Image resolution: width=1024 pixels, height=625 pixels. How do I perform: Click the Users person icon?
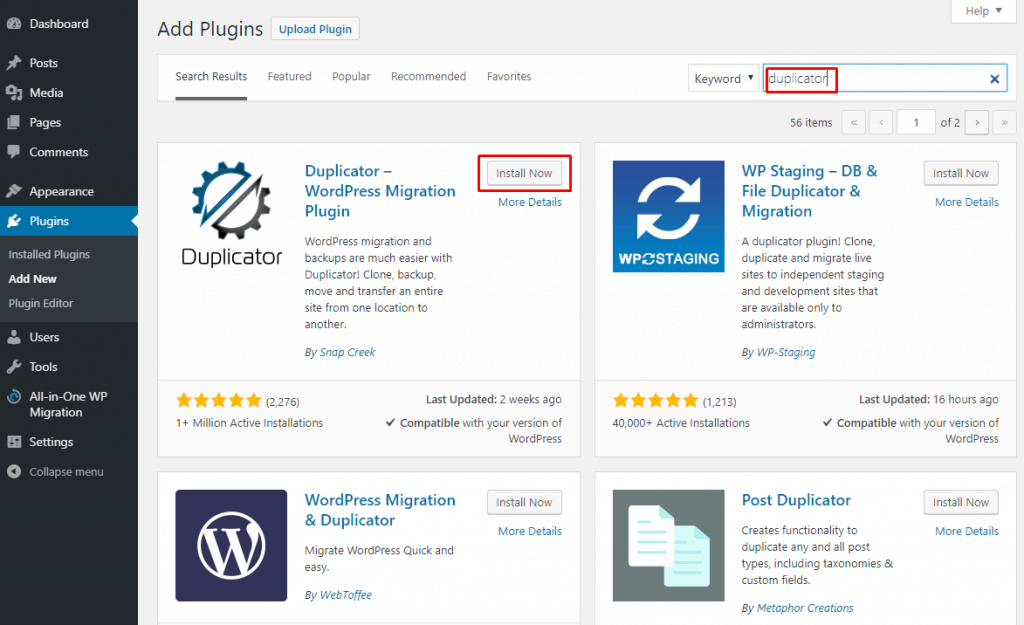point(14,337)
